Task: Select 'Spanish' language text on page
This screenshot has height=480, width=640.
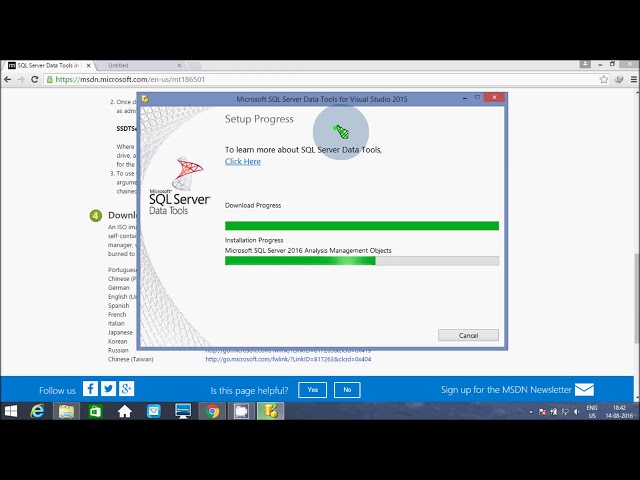Action: tap(118, 305)
